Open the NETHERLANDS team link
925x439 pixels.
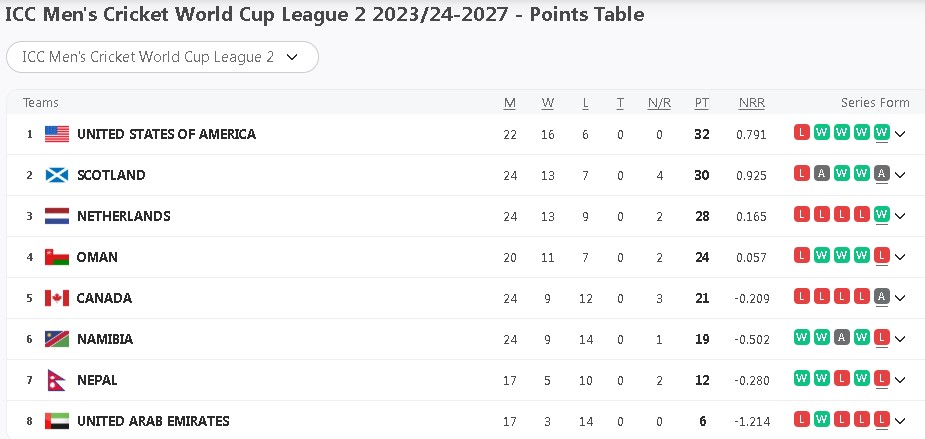pos(123,216)
